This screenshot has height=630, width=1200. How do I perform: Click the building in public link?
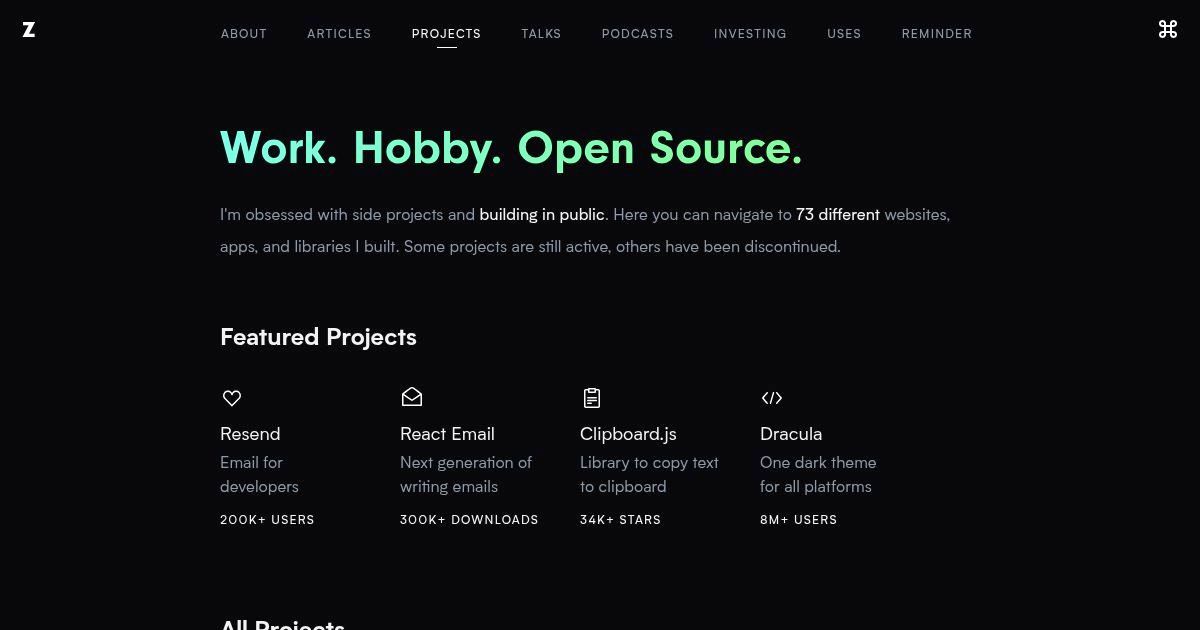(x=542, y=214)
